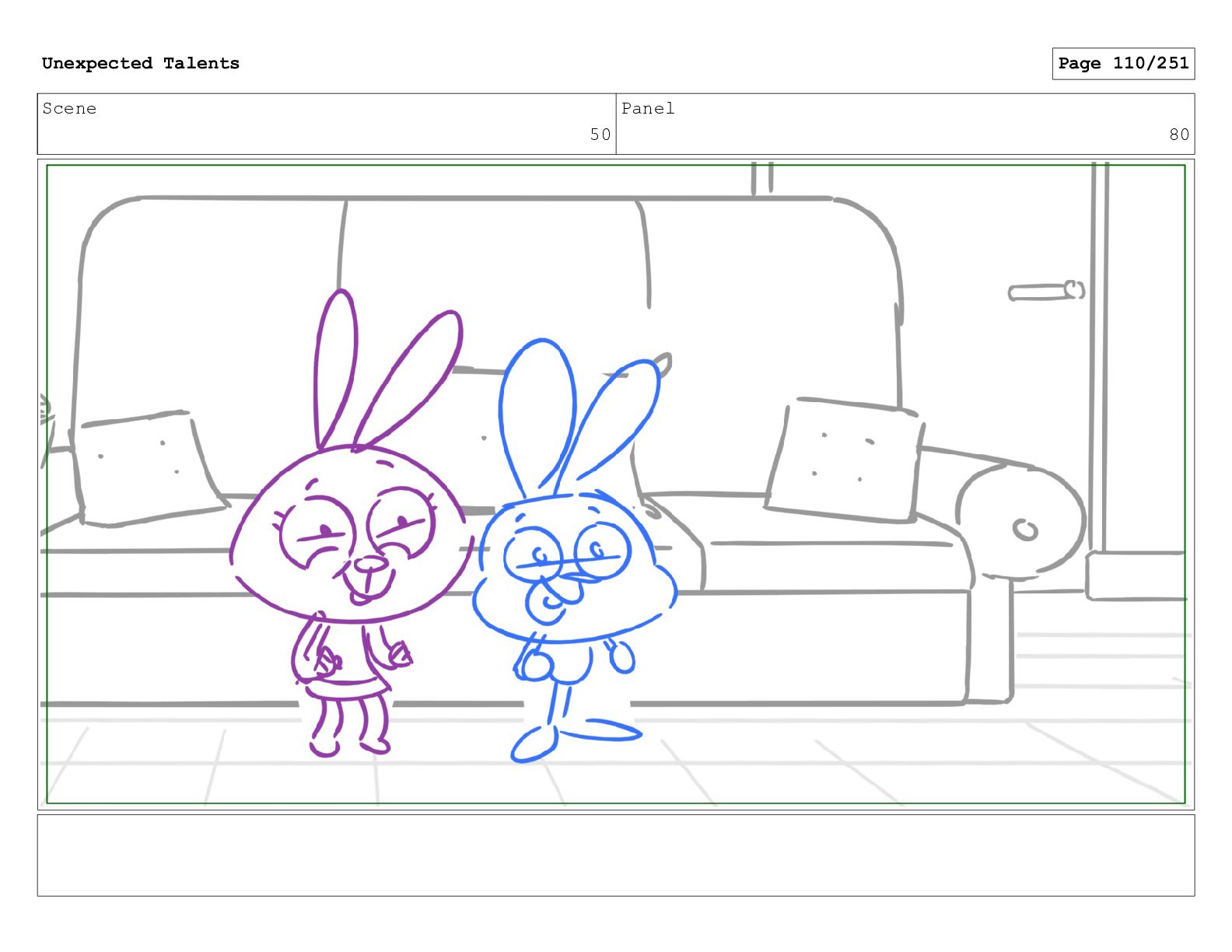Click the 'Page 110/251' page indicator
Image resolution: width=1232 pixels, height=952 pixels.
tap(1123, 64)
